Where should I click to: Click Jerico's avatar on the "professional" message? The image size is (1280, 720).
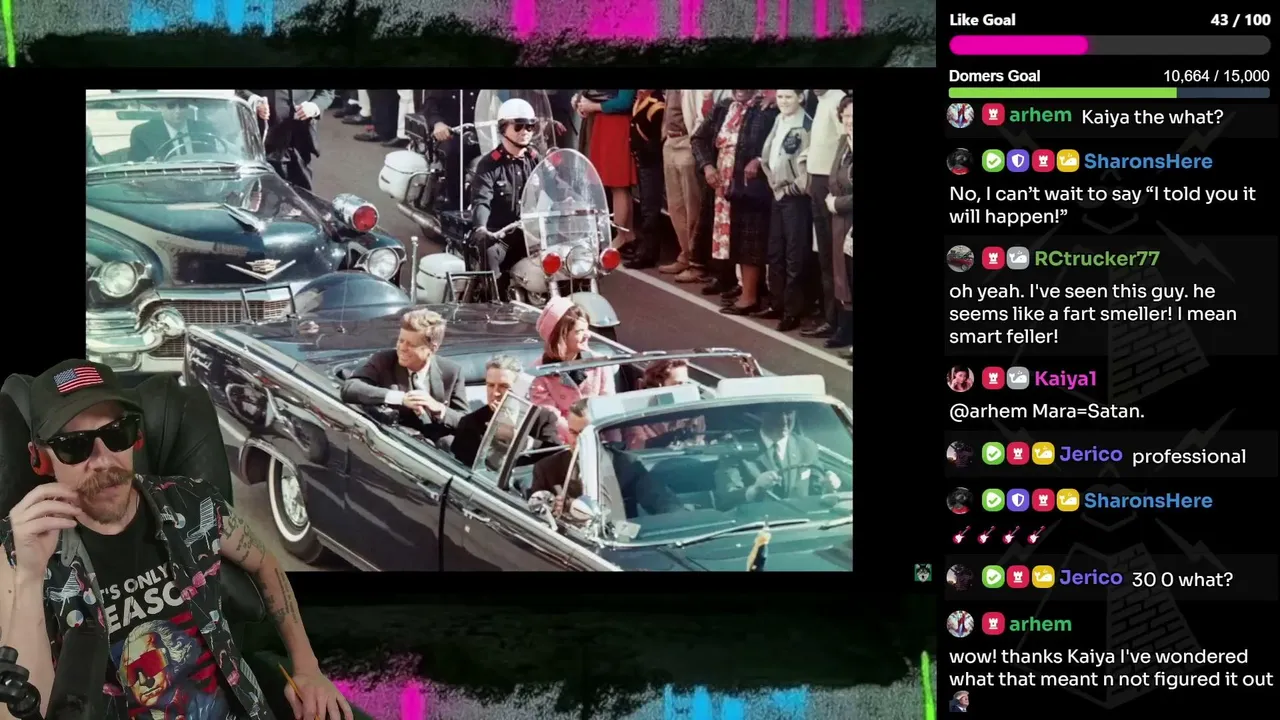click(960, 454)
